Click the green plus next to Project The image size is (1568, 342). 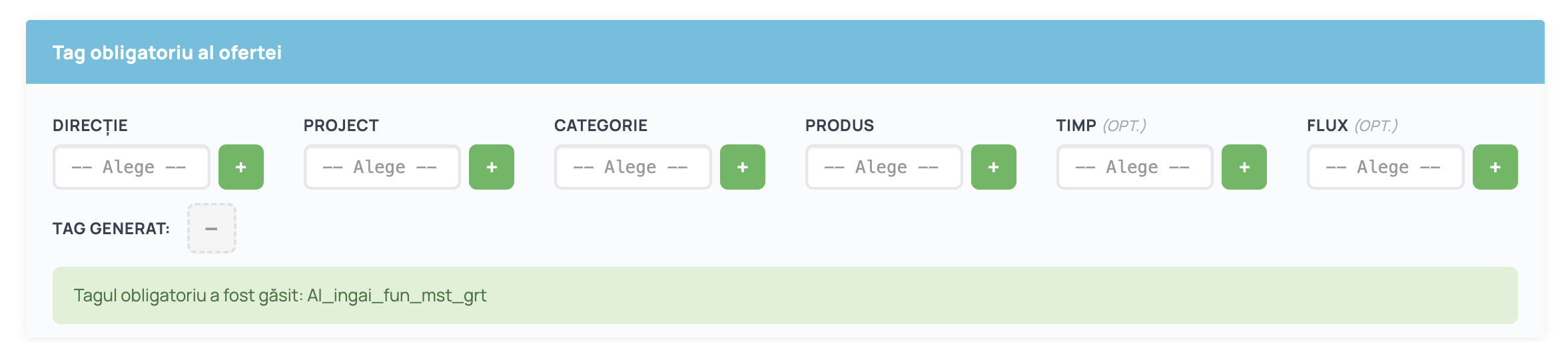coord(492,167)
